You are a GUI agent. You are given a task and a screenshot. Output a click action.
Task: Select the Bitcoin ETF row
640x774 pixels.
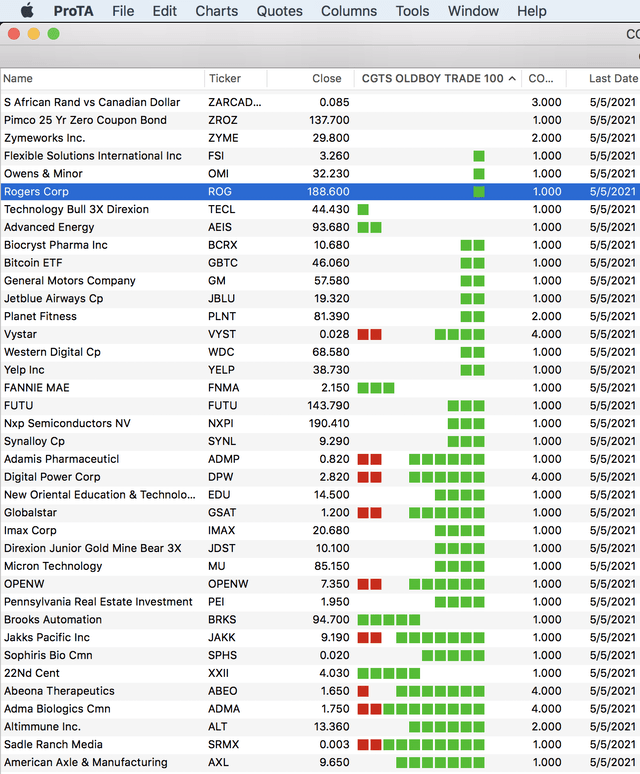point(320,263)
